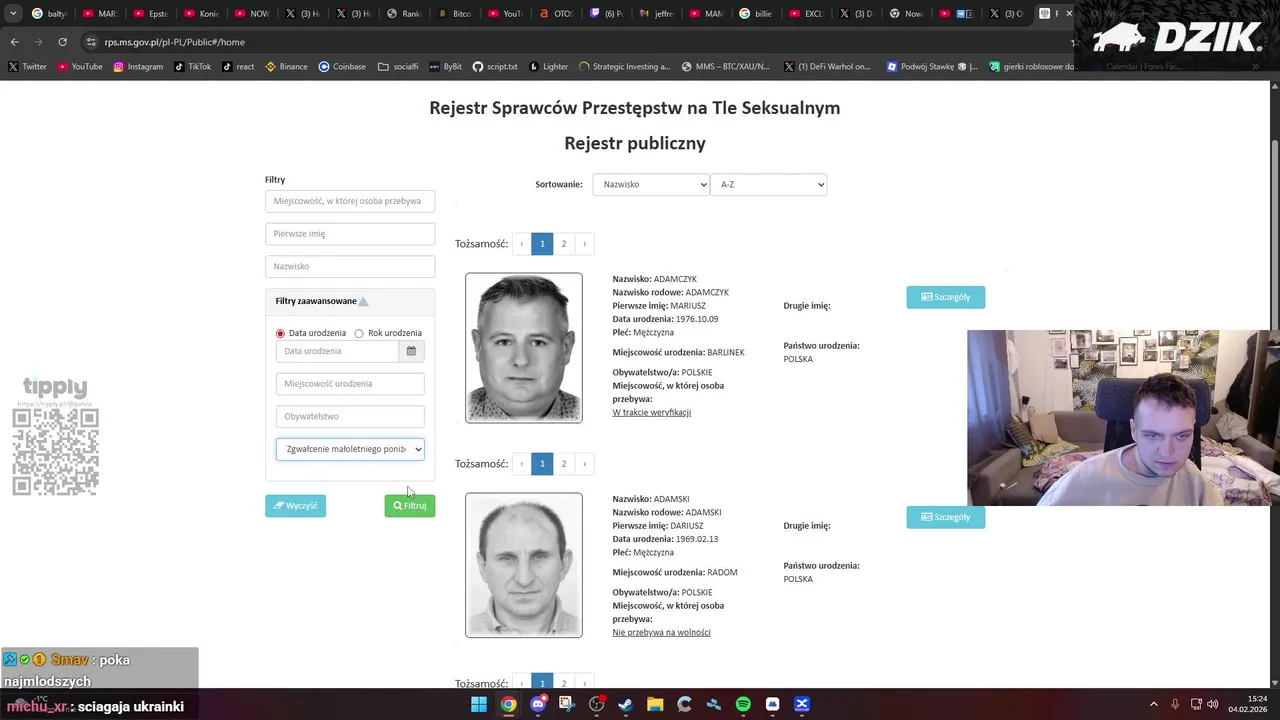
Task: Click the microphone icon in system tray
Action: (1175, 704)
